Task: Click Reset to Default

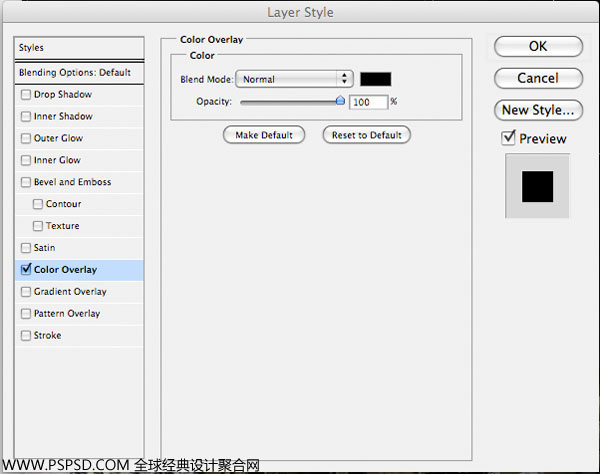Action: [x=367, y=135]
